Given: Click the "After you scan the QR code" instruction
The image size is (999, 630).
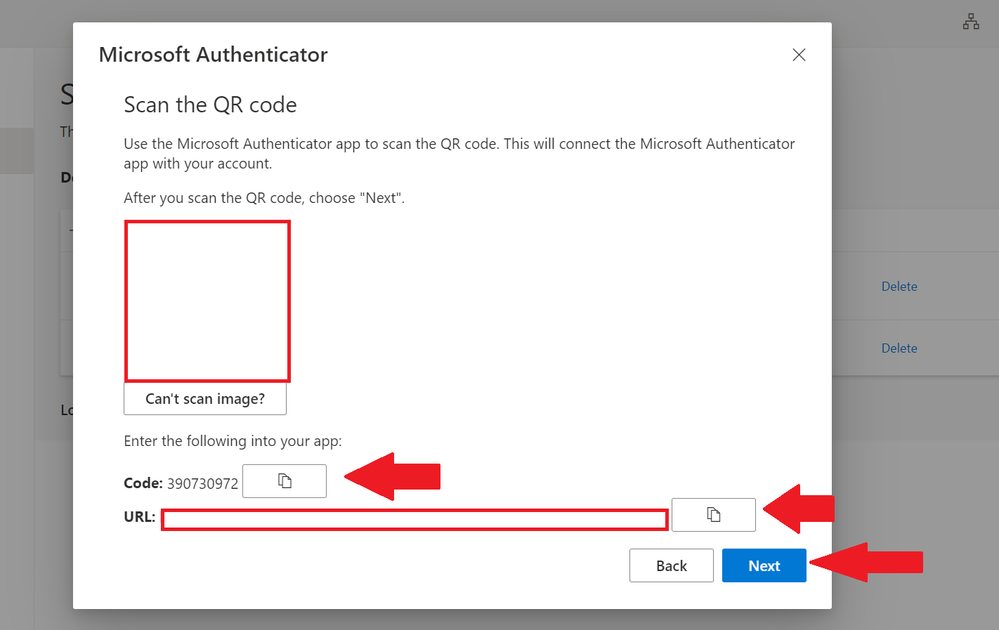Looking at the screenshot, I should tap(264, 198).
